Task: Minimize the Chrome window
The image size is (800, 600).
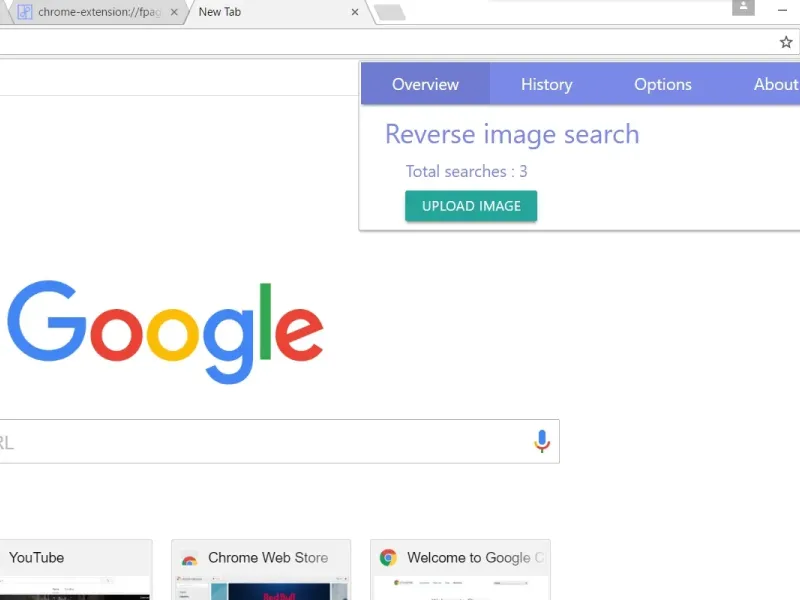Action: pyautogui.click(x=782, y=10)
